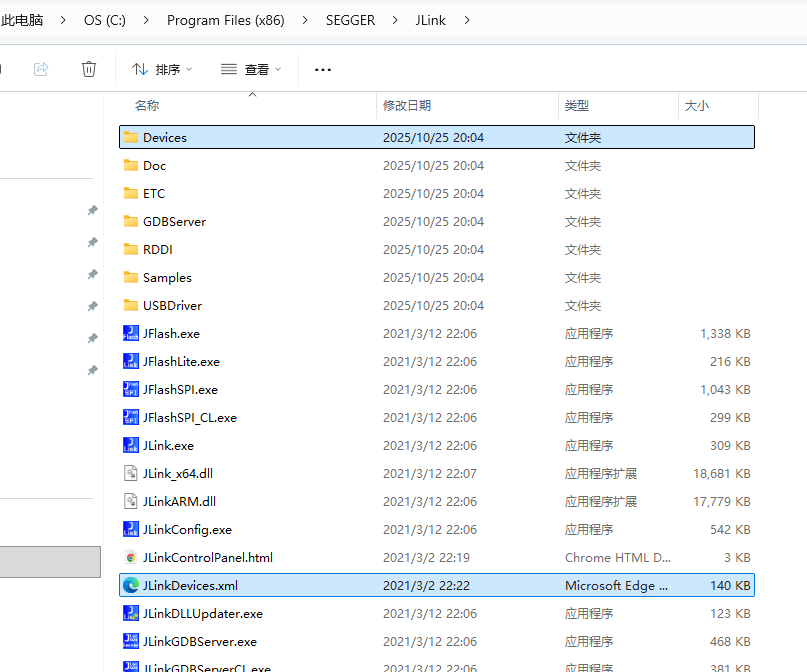Expand the chevron after 此电脑
807x672 pixels.
pyautogui.click(x=63, y=20)
